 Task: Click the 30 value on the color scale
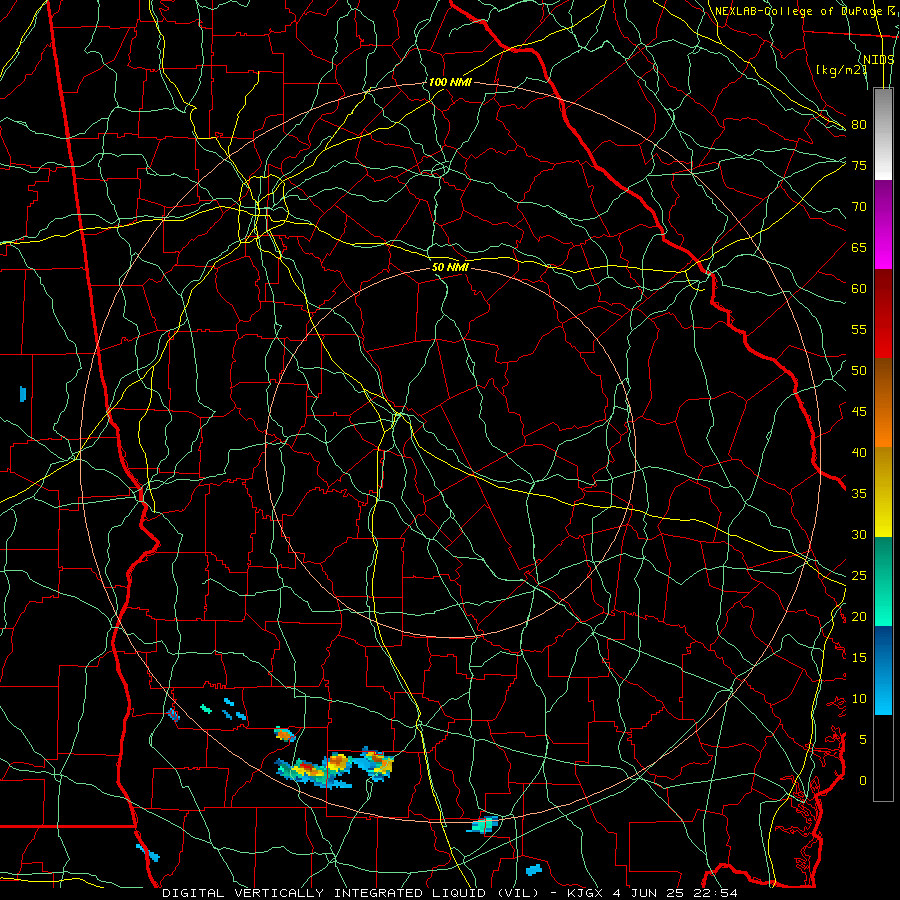(859, 534)
